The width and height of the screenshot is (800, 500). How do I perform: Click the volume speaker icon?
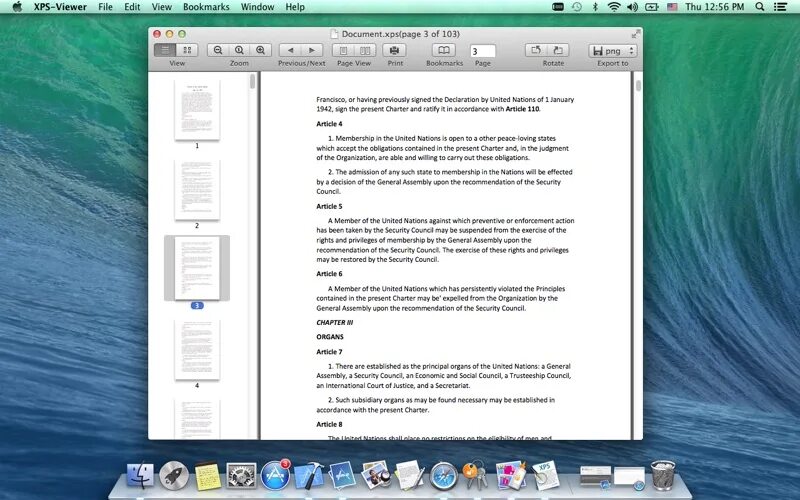point(632,7)
